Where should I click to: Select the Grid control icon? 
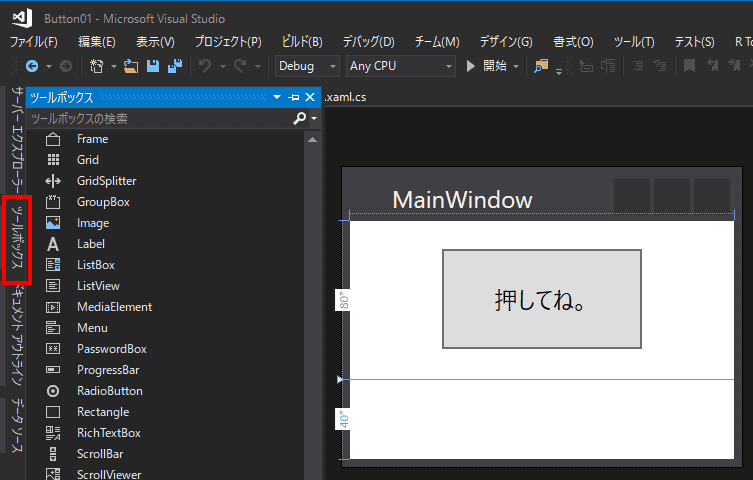point(53,160)
